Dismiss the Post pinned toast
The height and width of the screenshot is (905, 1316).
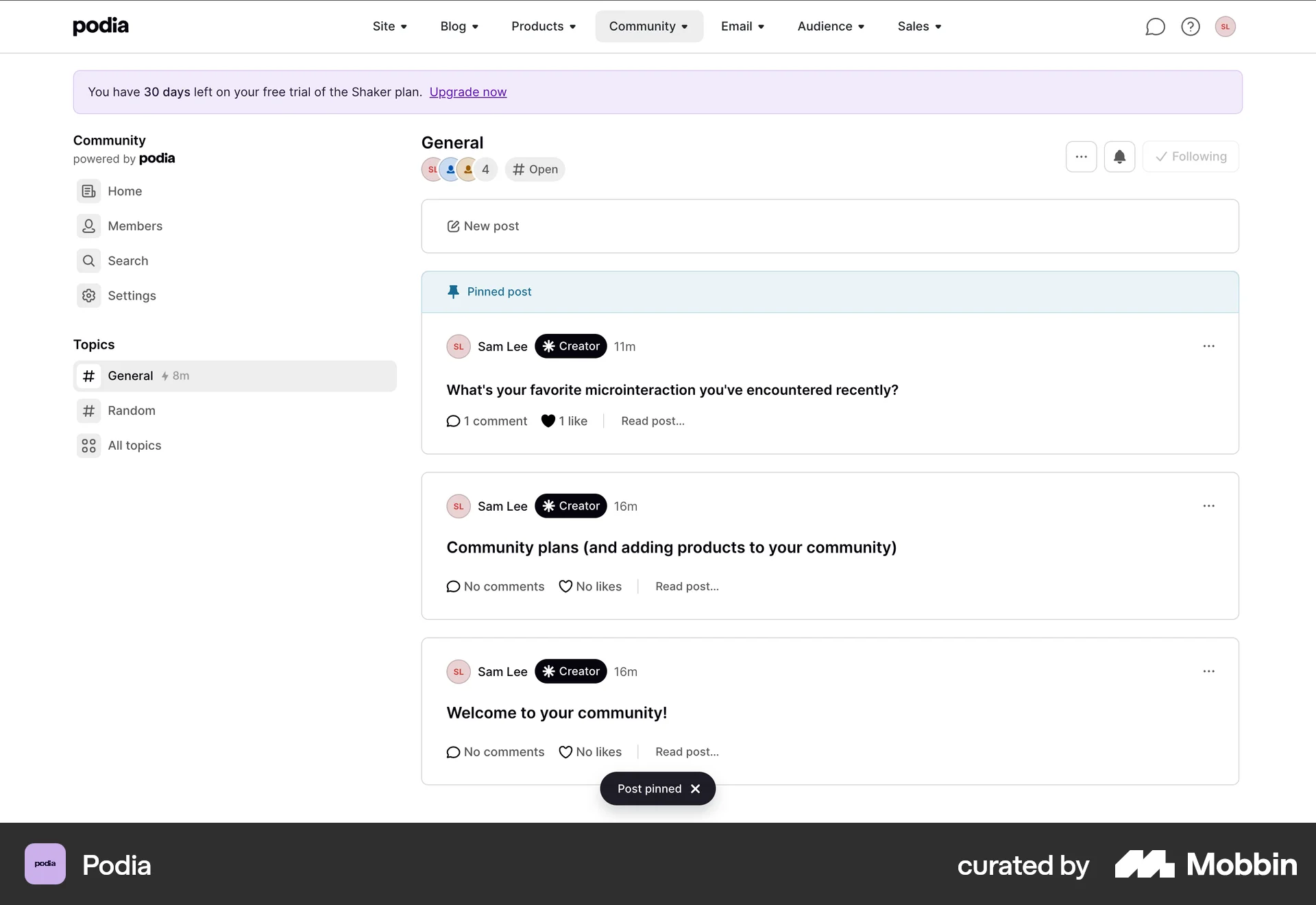tap(695, 788)
